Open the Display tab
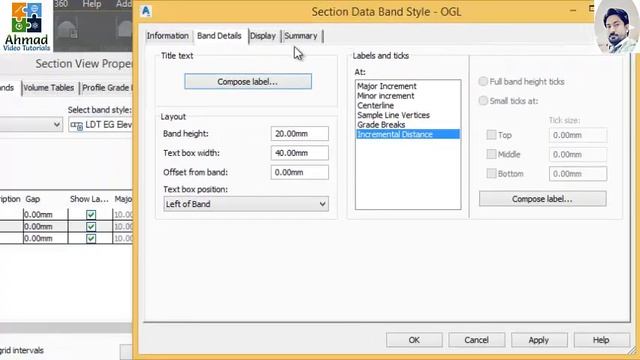The width and height of the screenshot is (640, 360). tap(263, 36)
